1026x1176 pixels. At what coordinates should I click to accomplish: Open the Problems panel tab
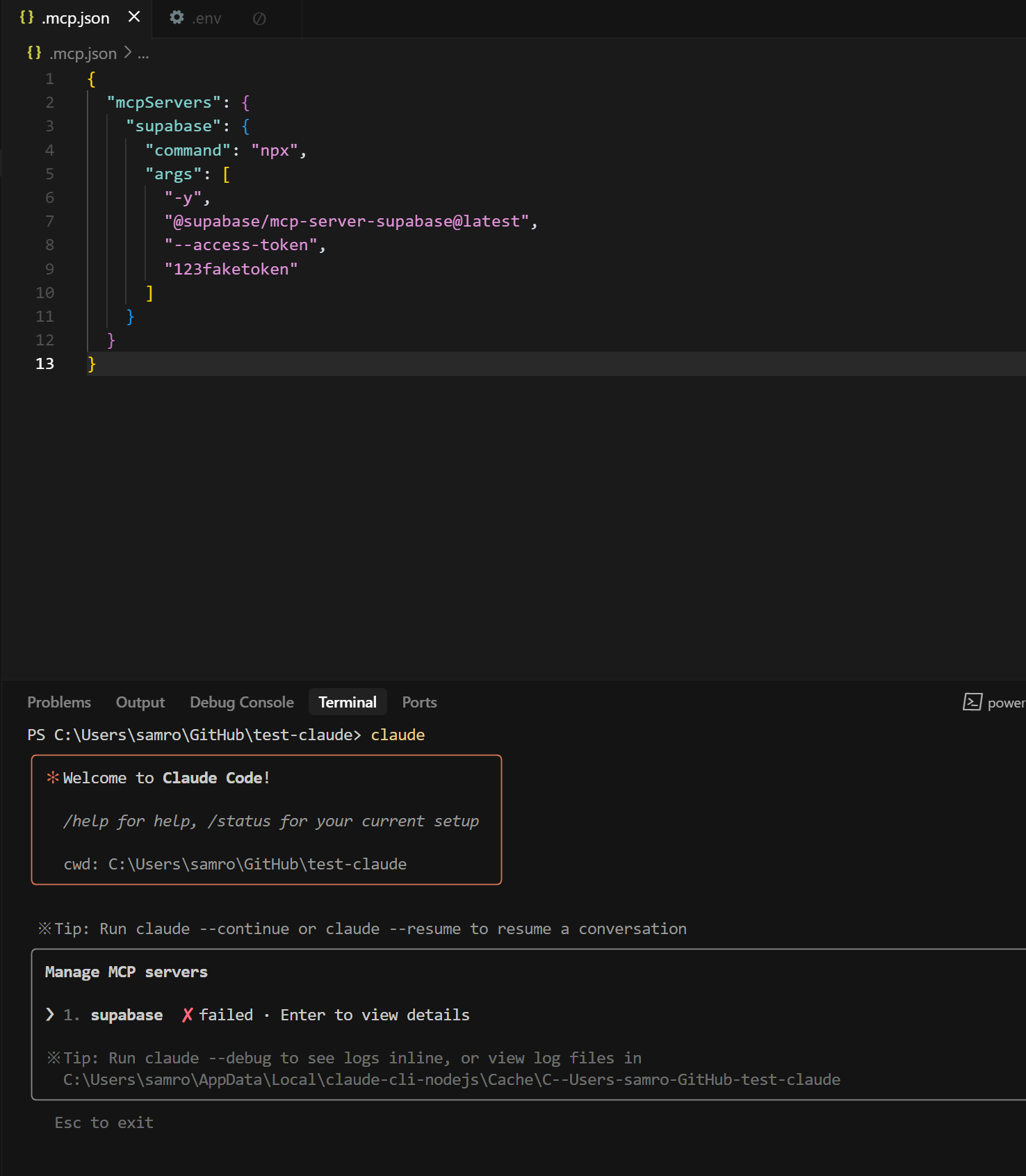59,702
